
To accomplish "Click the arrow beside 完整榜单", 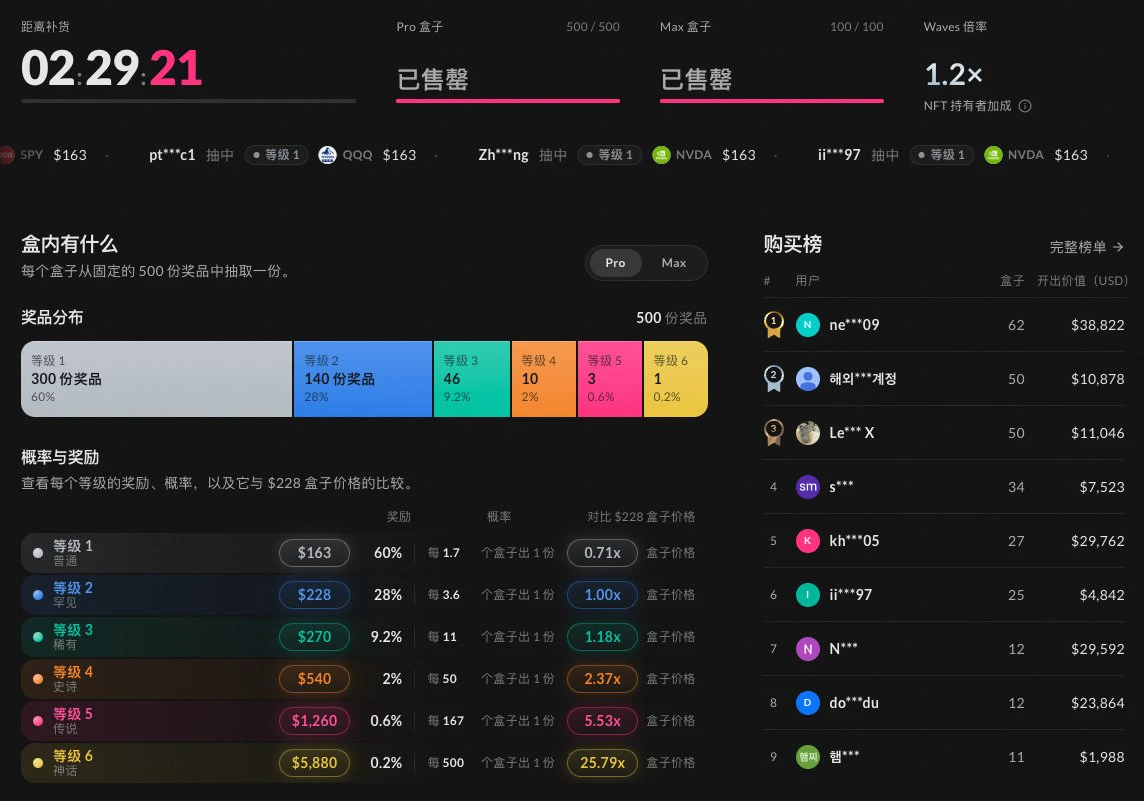I will pyautogui.click(x=1118, y=247).
